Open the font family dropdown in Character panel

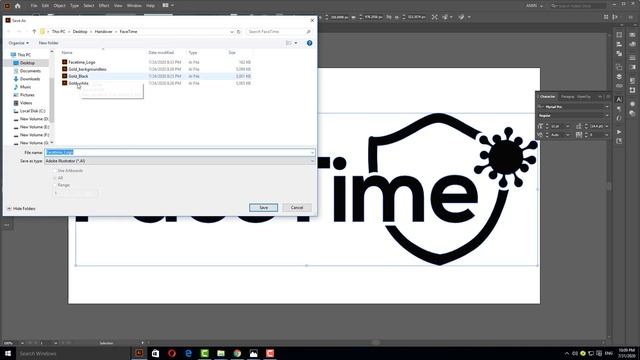607,107
